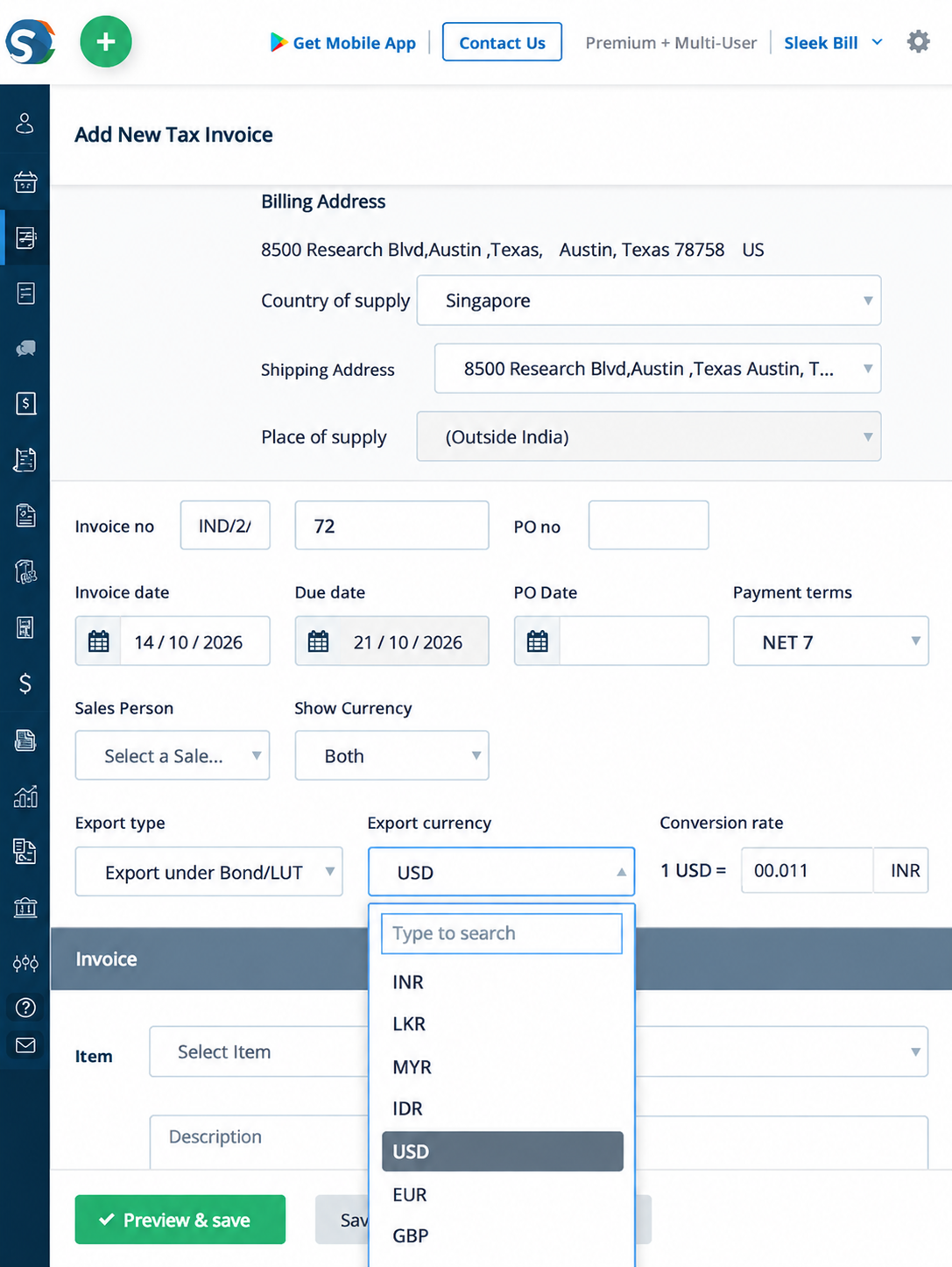Click Add New Tax Invoice heading
This screenshot has width=952, height=1267.
[173, 135]
